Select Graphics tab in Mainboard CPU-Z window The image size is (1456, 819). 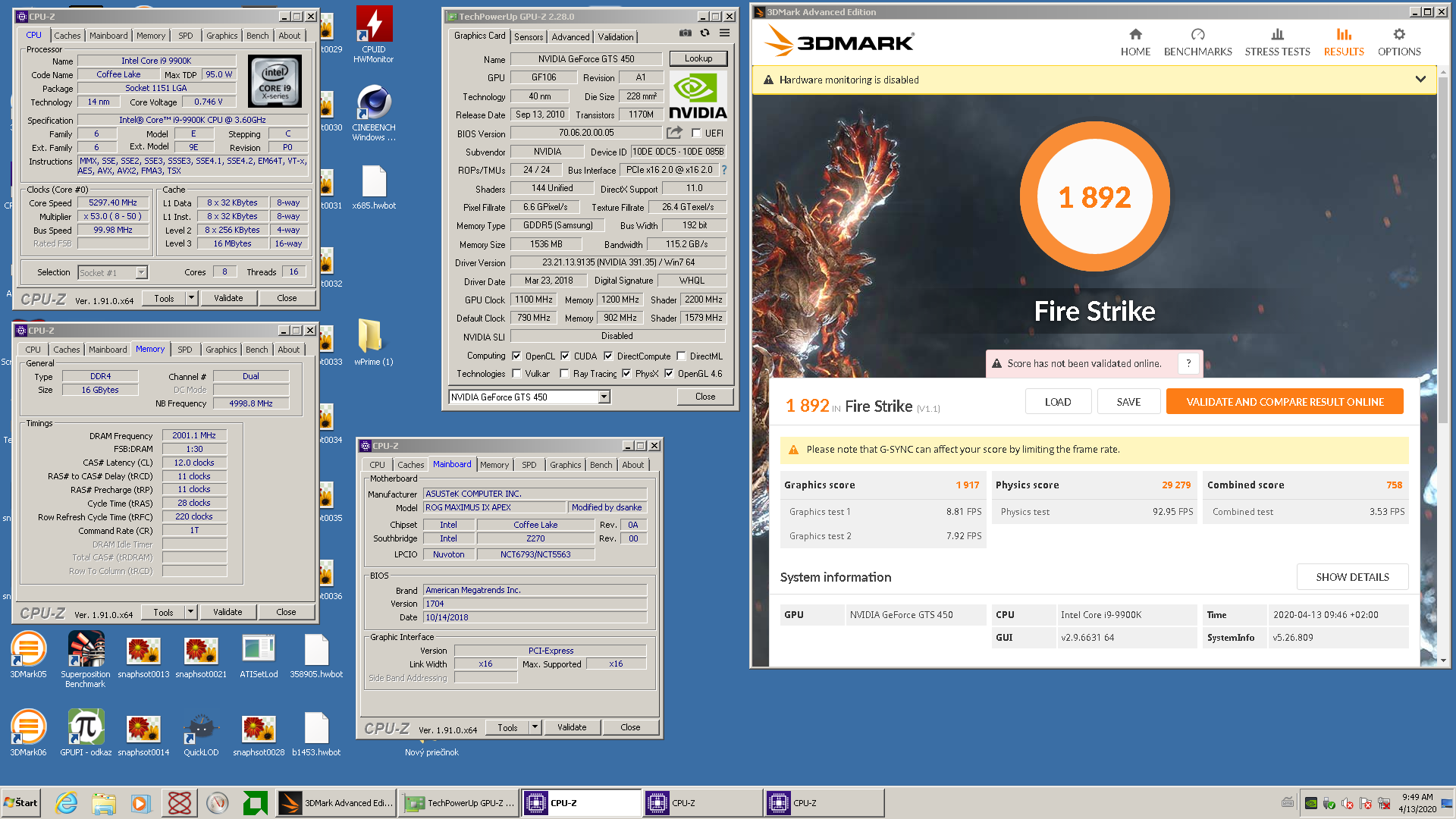point(566,465)
